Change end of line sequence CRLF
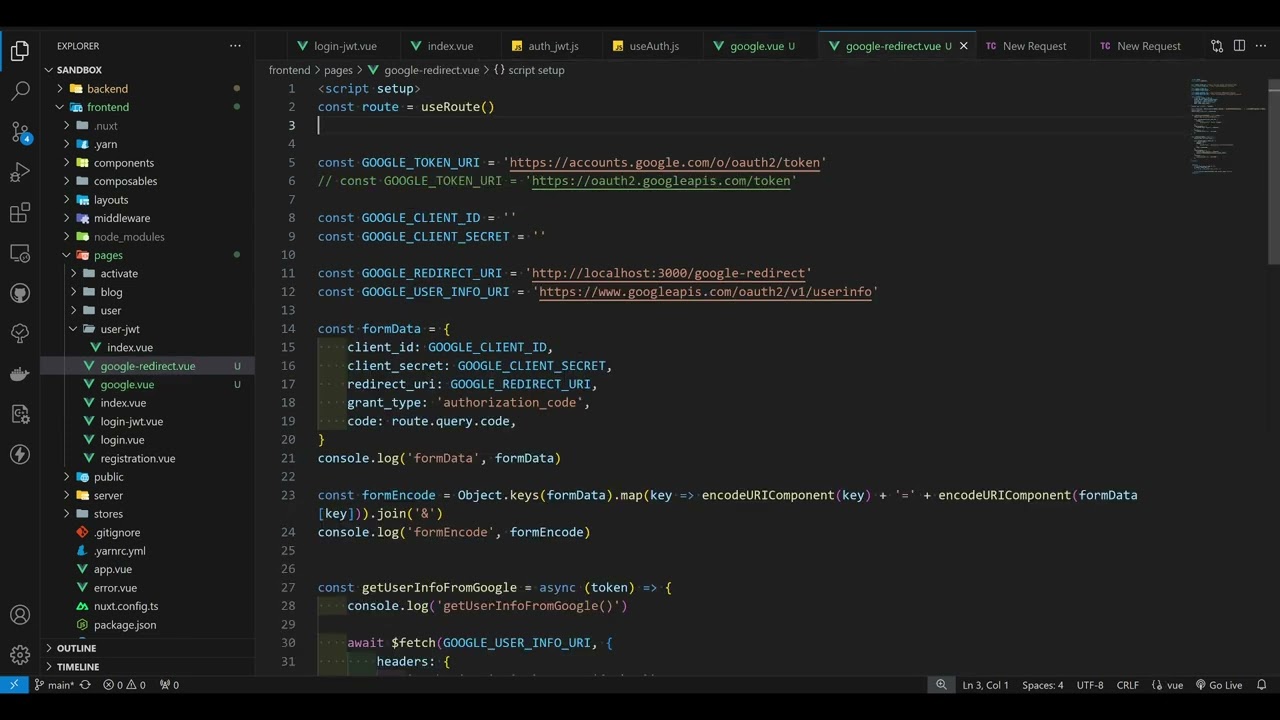The height and width of the screenshot is (720, 1280). [x=1127, y=685]
